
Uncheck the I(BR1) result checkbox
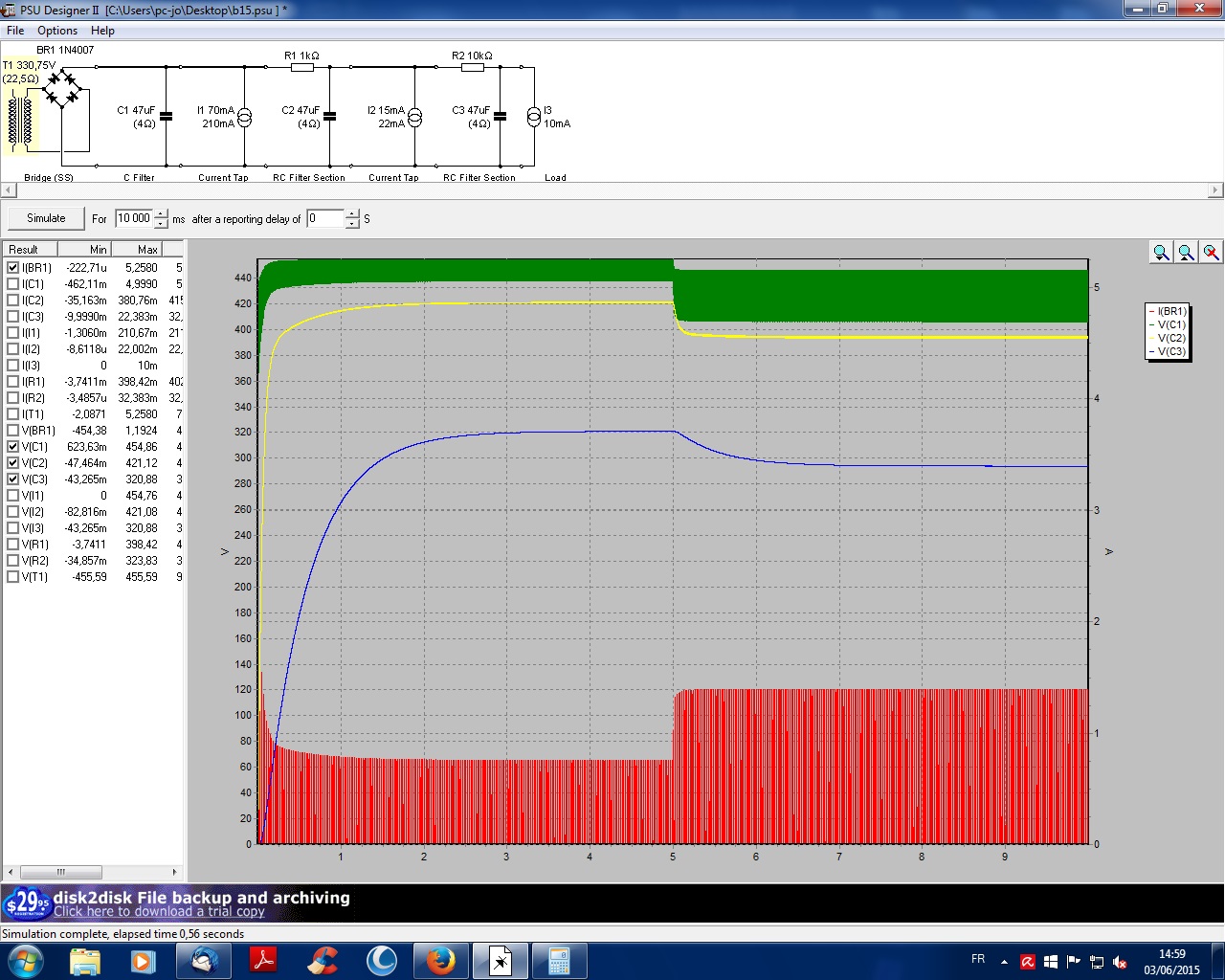tap(13, 268)
